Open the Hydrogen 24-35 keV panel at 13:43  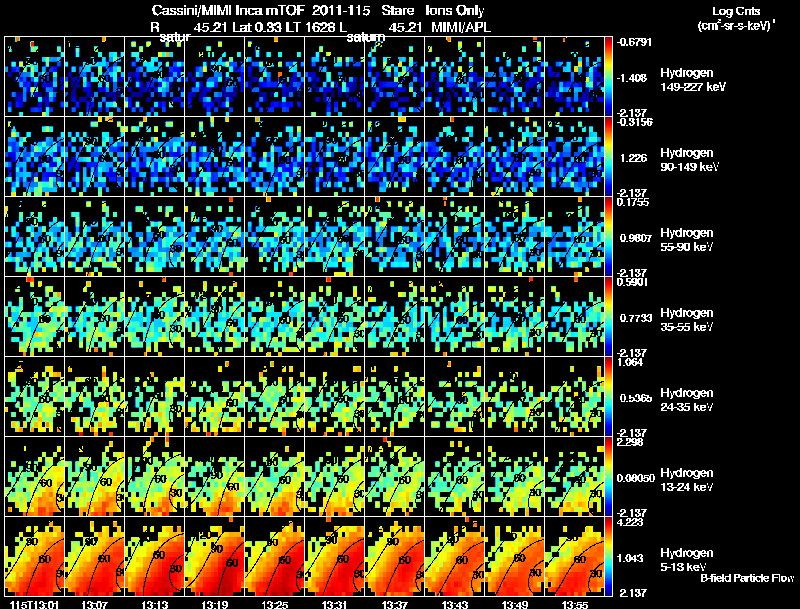(x=455, y=396)
